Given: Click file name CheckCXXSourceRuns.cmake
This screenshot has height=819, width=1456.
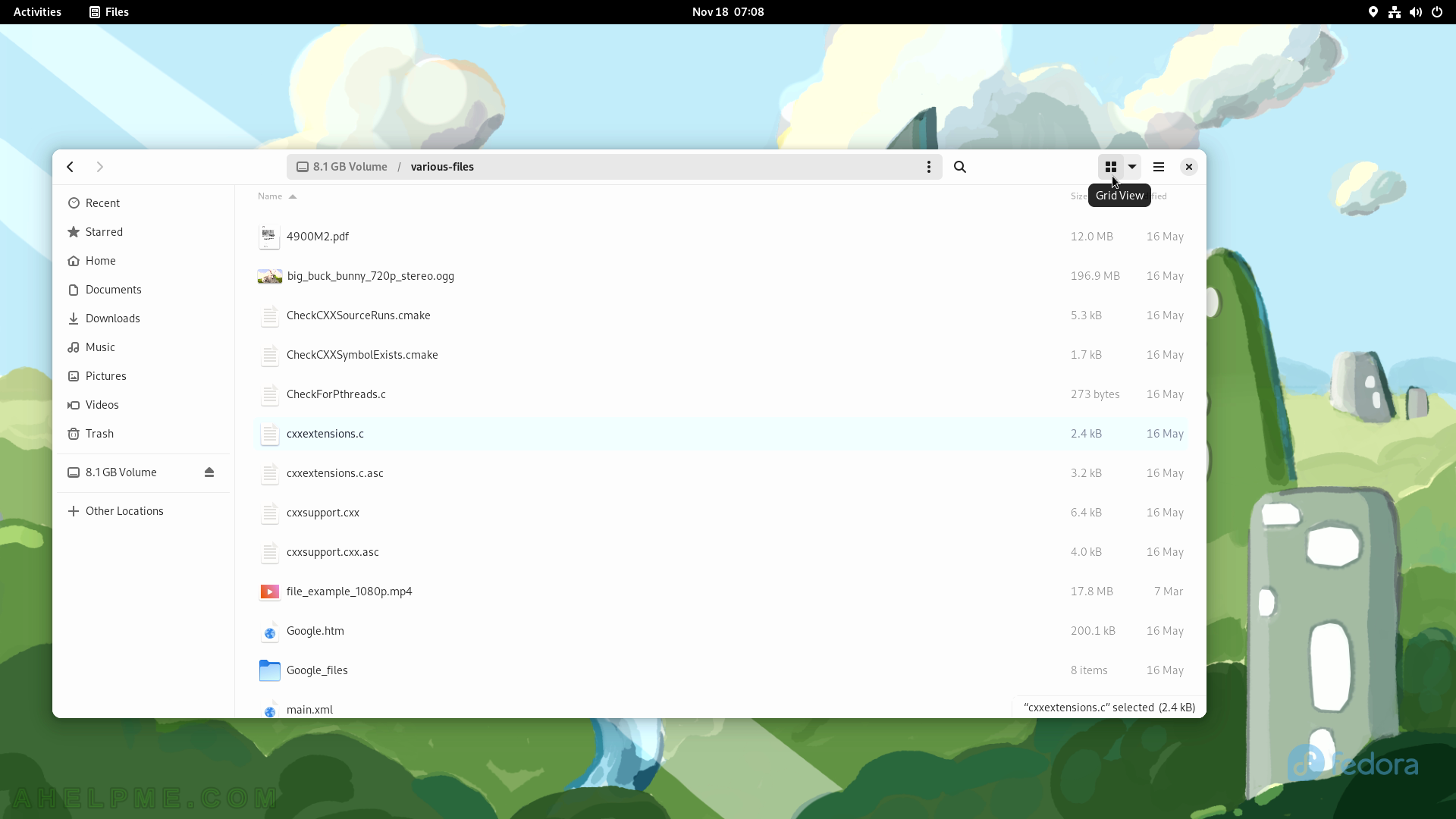Looking at the screenshot, I should tap(358, 315).
